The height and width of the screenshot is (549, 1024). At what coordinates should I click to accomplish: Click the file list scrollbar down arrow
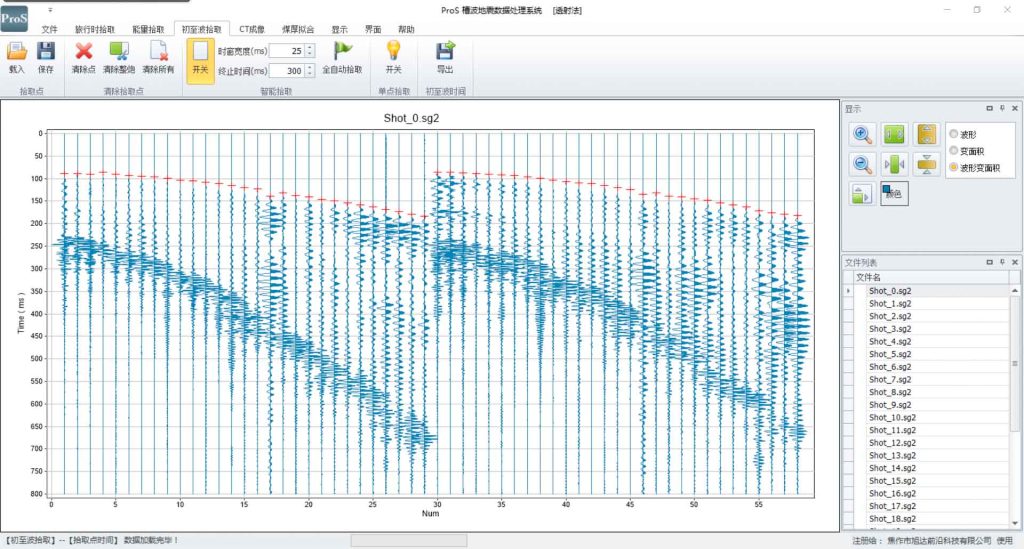(x=1015, y=523)
